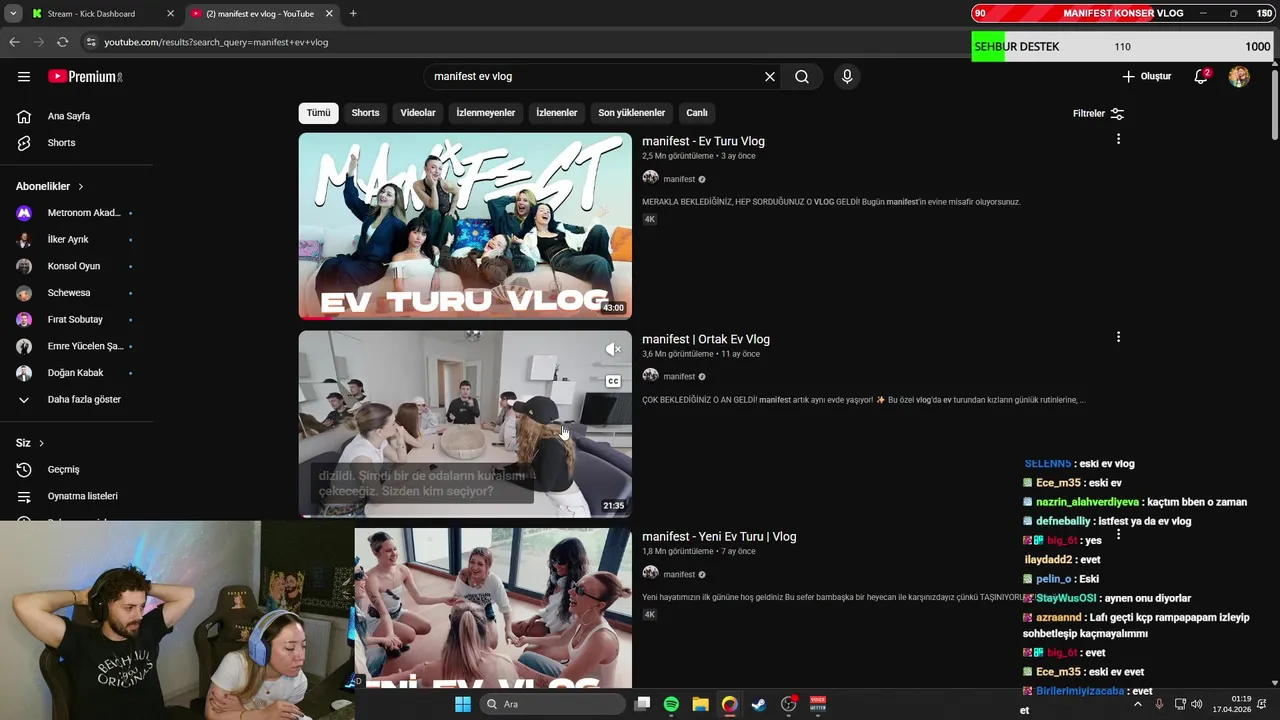Open more options for Ortak Ev Vlog video
The height and width of the screenshot is (720, 1280).
click(1118, 337)
